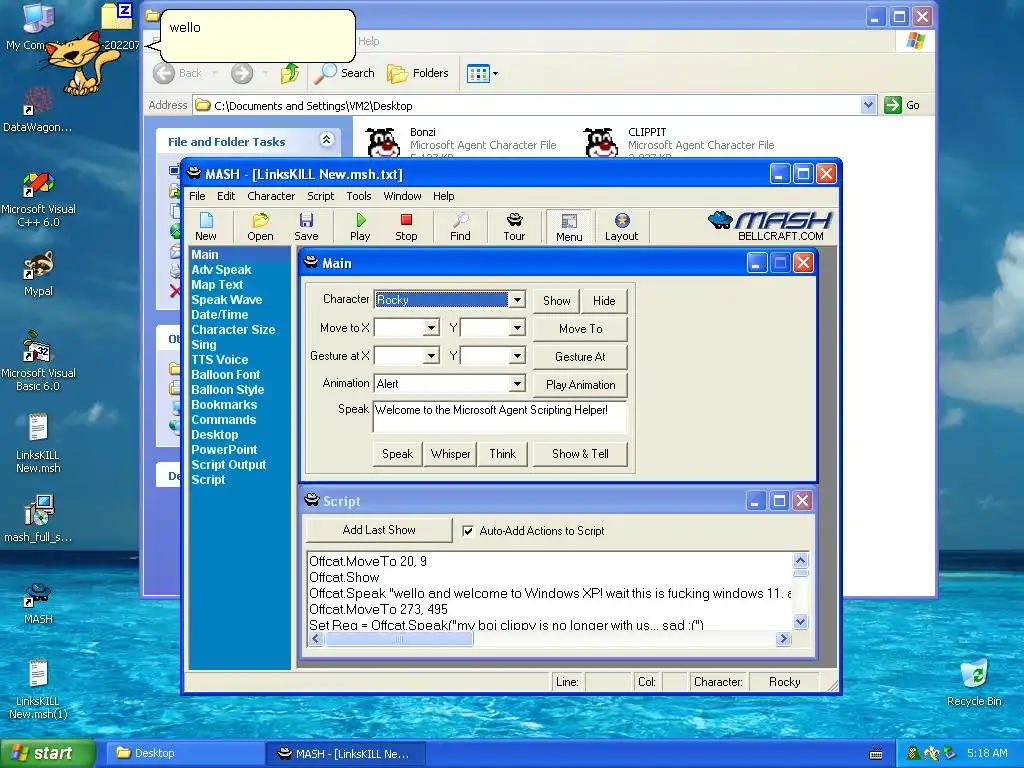Save the script using the Save icon

[x=306, y=226]
